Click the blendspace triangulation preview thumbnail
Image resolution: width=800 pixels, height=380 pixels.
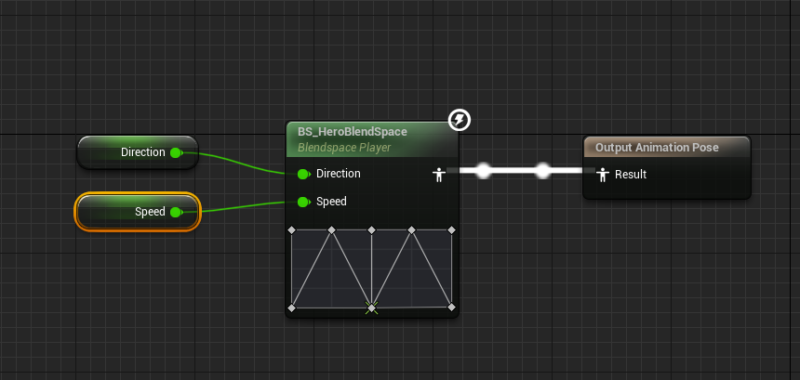point(371,269)
